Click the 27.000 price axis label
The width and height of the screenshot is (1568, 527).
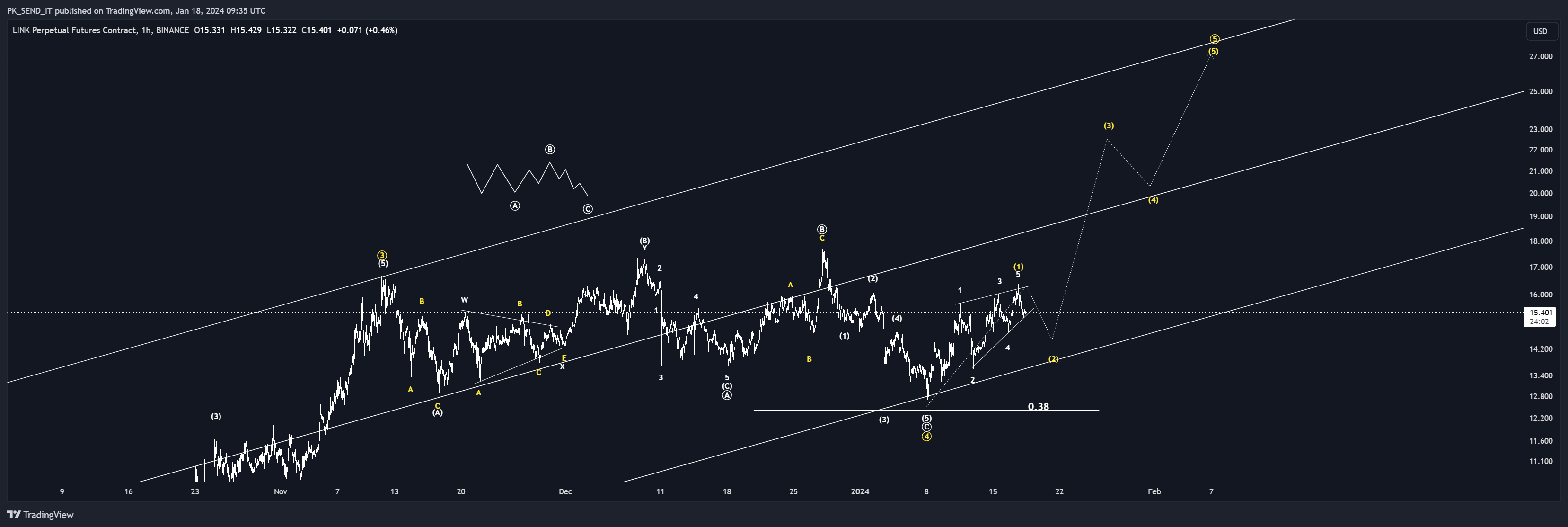pyautogui.click(x=1541, y=57)
